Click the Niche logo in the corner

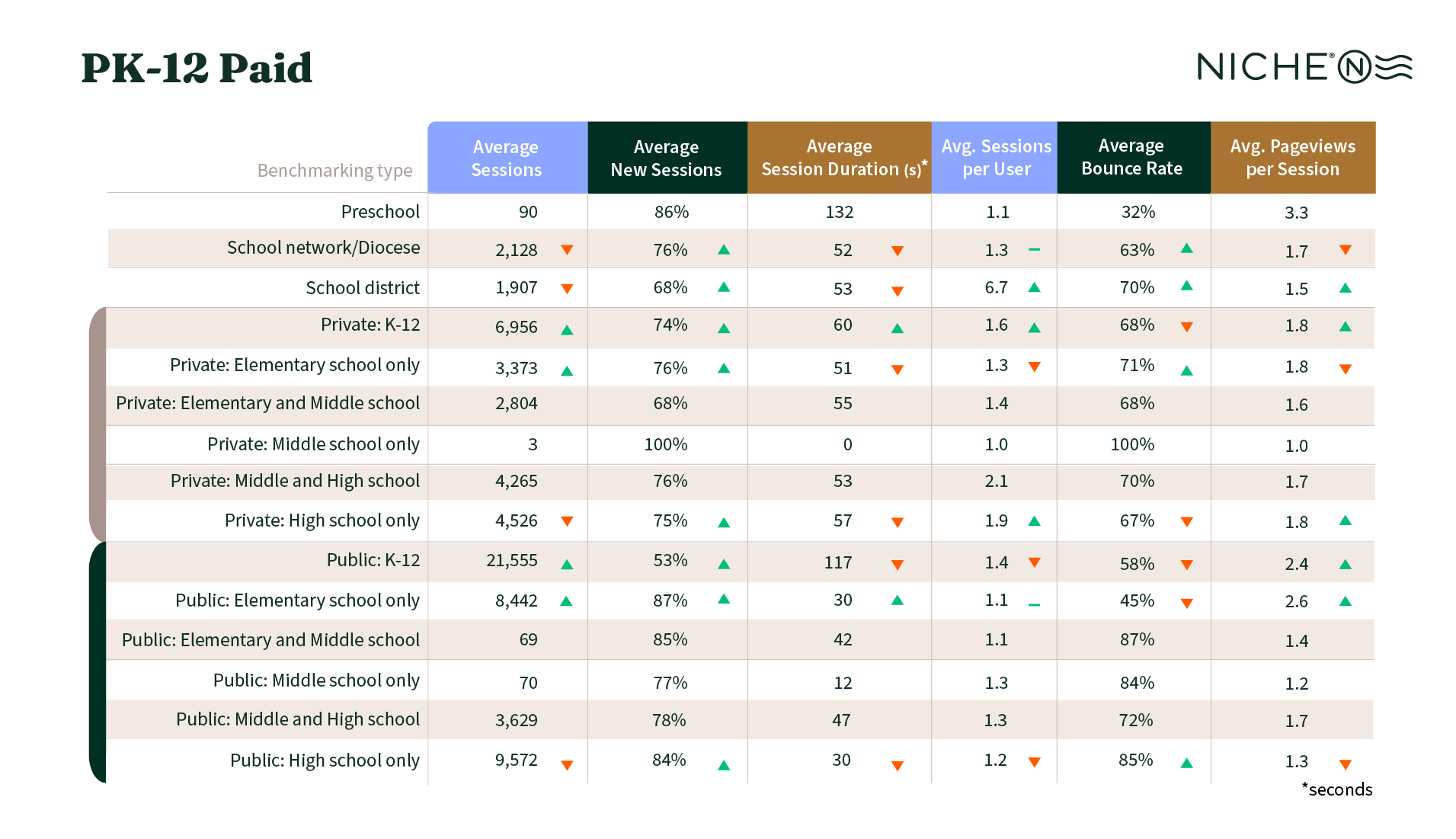1304,67
